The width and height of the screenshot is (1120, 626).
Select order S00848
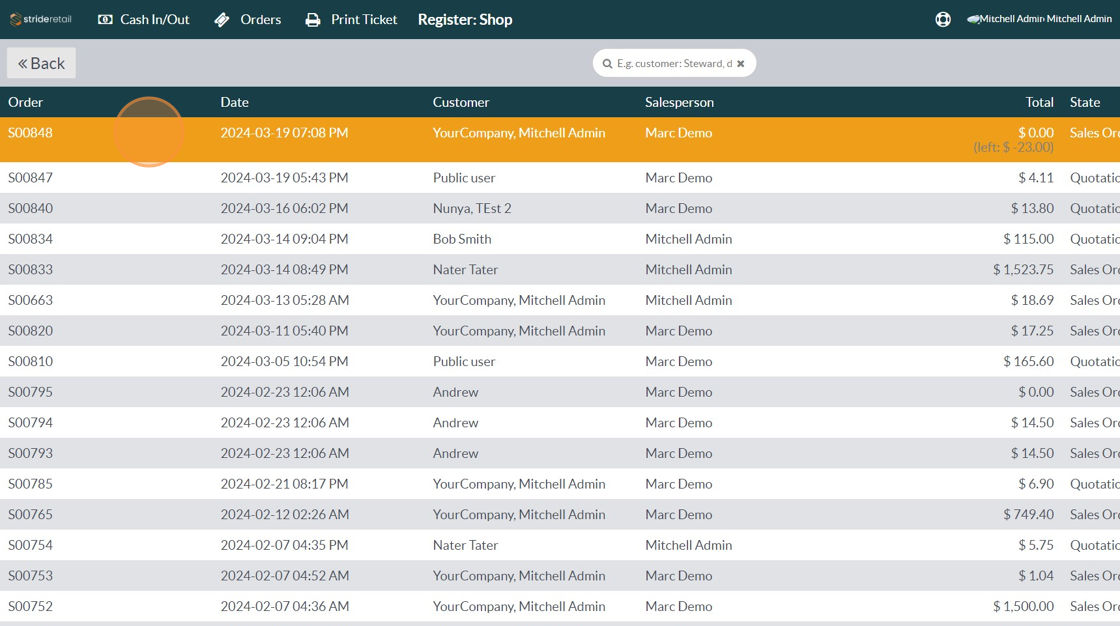[x=560, y=139]
